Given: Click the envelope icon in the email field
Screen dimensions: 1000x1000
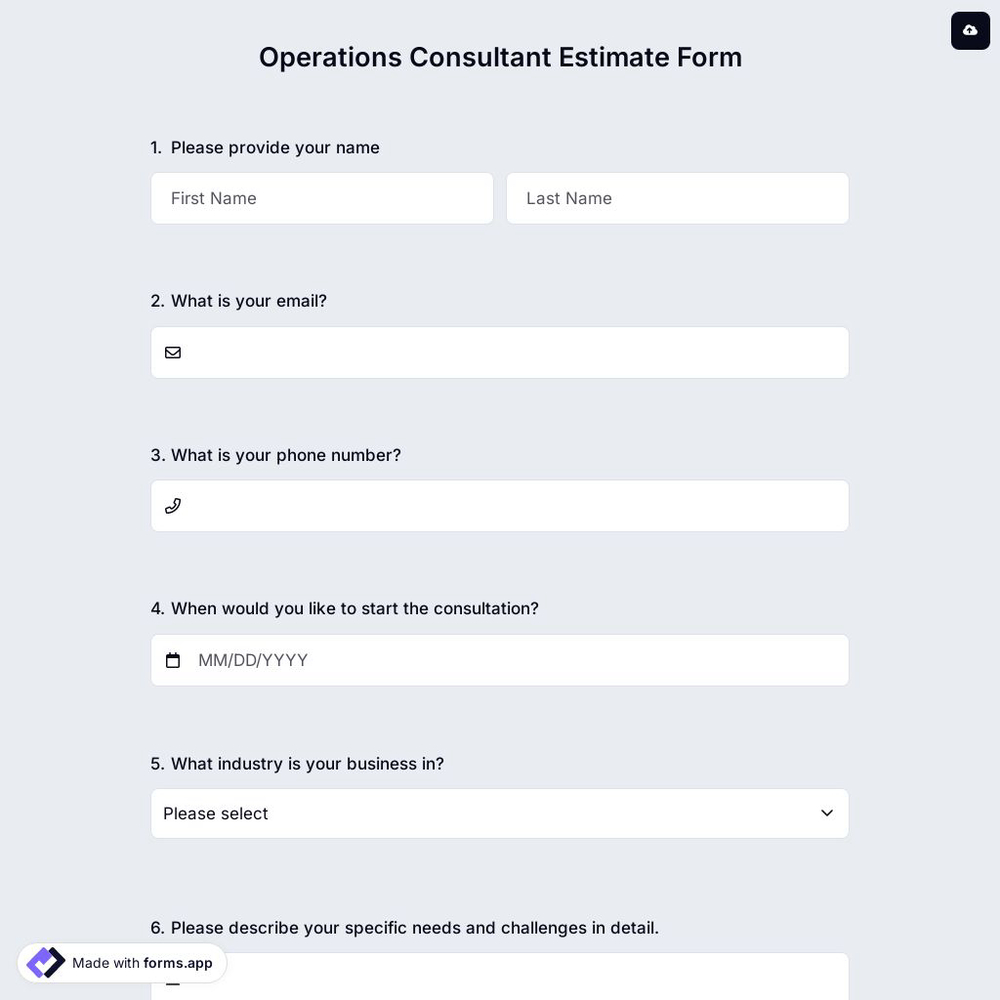Looking at the screenshot, I should click(173, 352).
